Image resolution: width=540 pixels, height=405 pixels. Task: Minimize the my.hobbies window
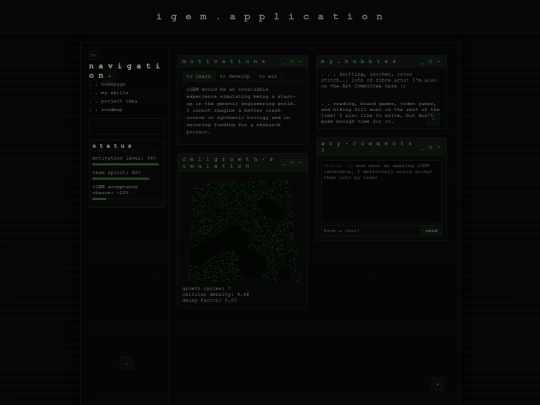(422, 62)
